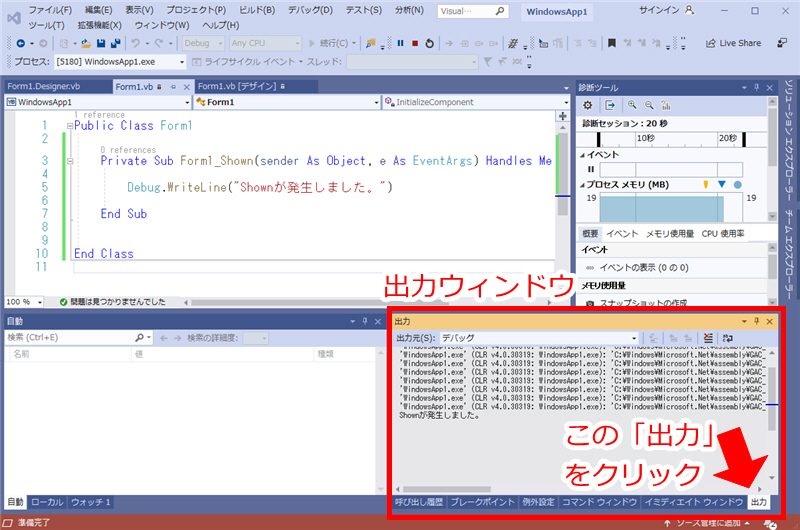Collapse the プロセス メモリ graph section
Image resolution: width=800 pixels, height=530 pixels.
(x=582, y=185)
